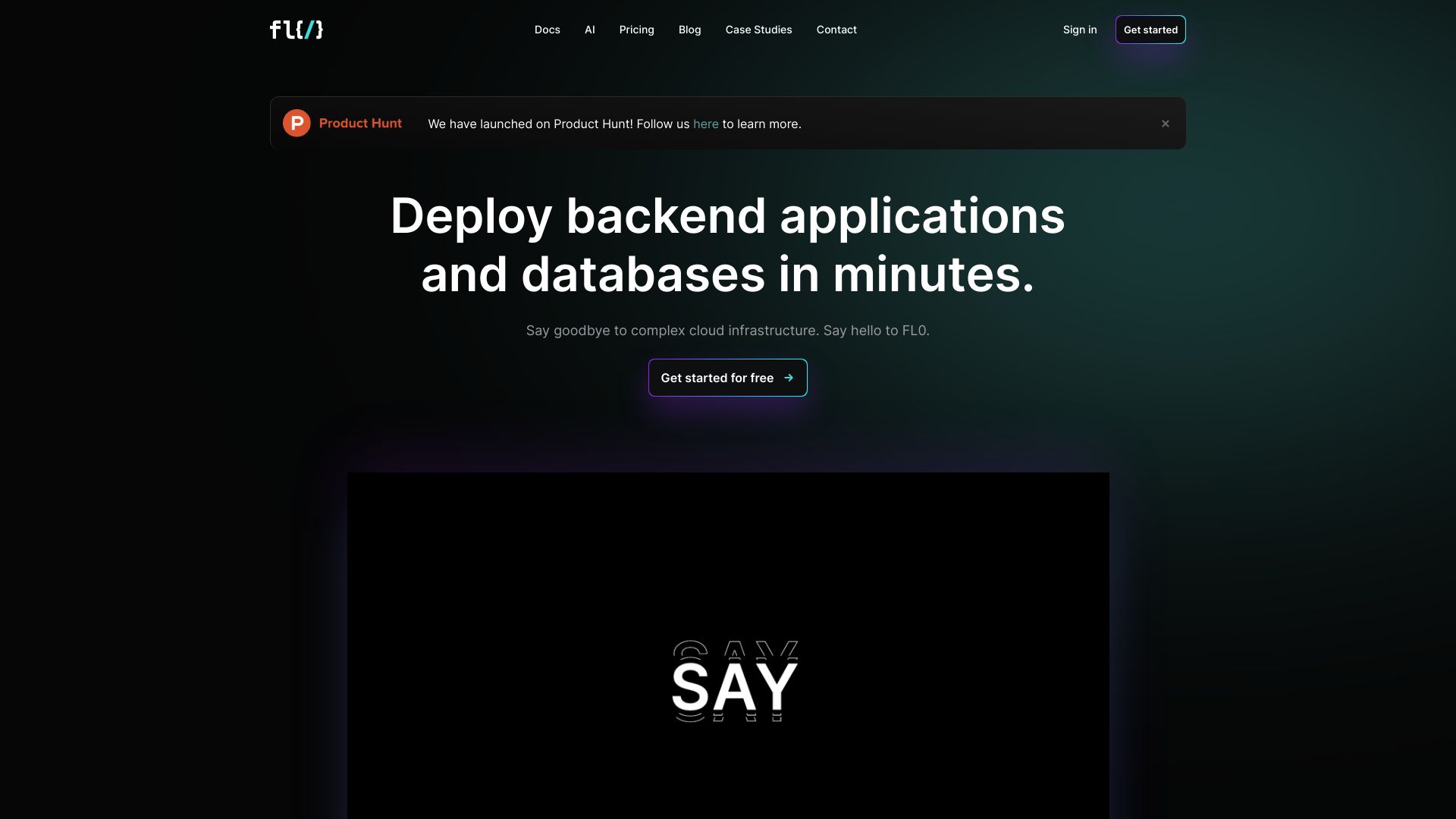1456x819 pixels.
Task: View the Case Studies page
Action: pyautogui.click(x=758, y=30)
